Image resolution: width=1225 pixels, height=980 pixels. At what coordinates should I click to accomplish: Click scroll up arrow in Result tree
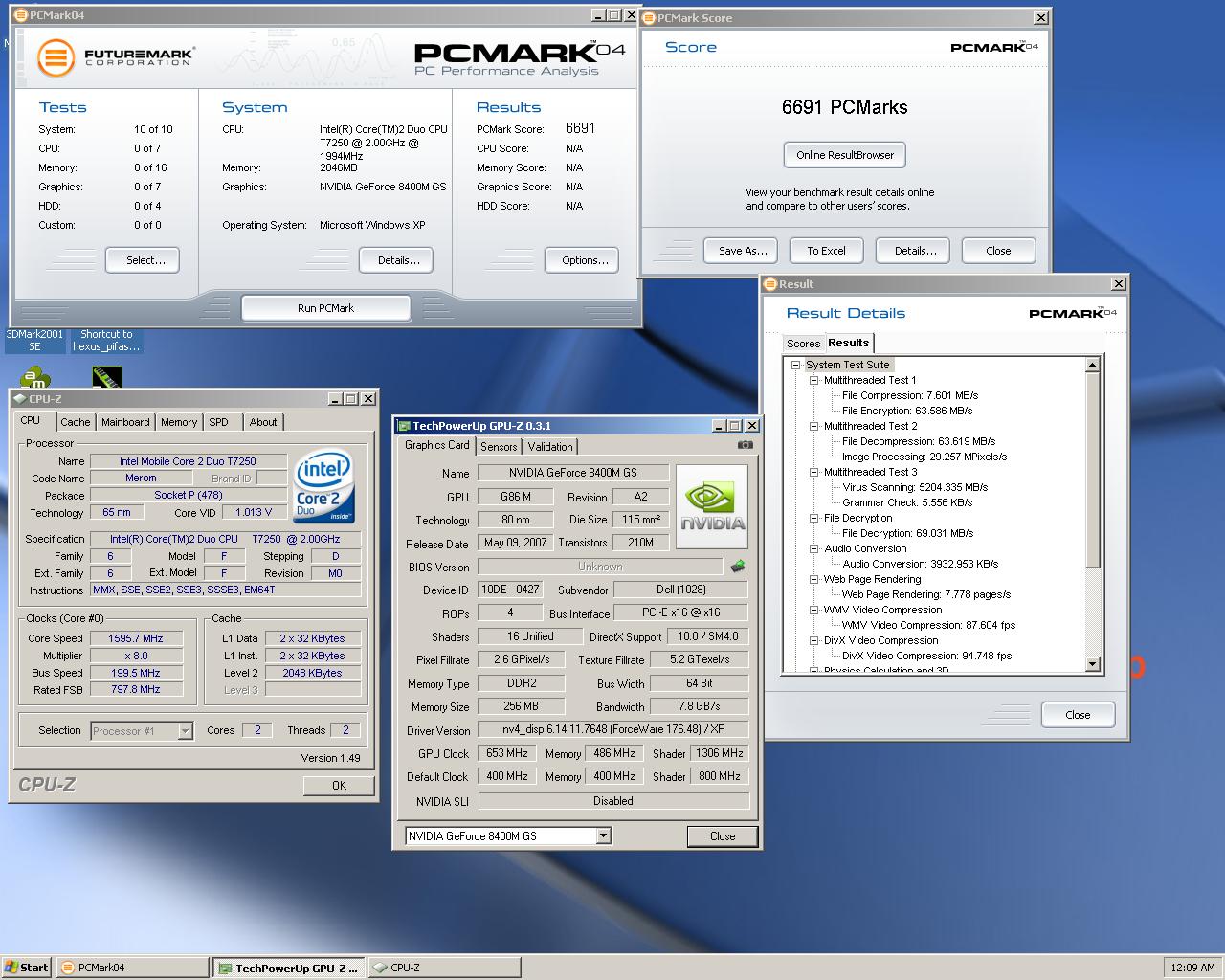1093,365
